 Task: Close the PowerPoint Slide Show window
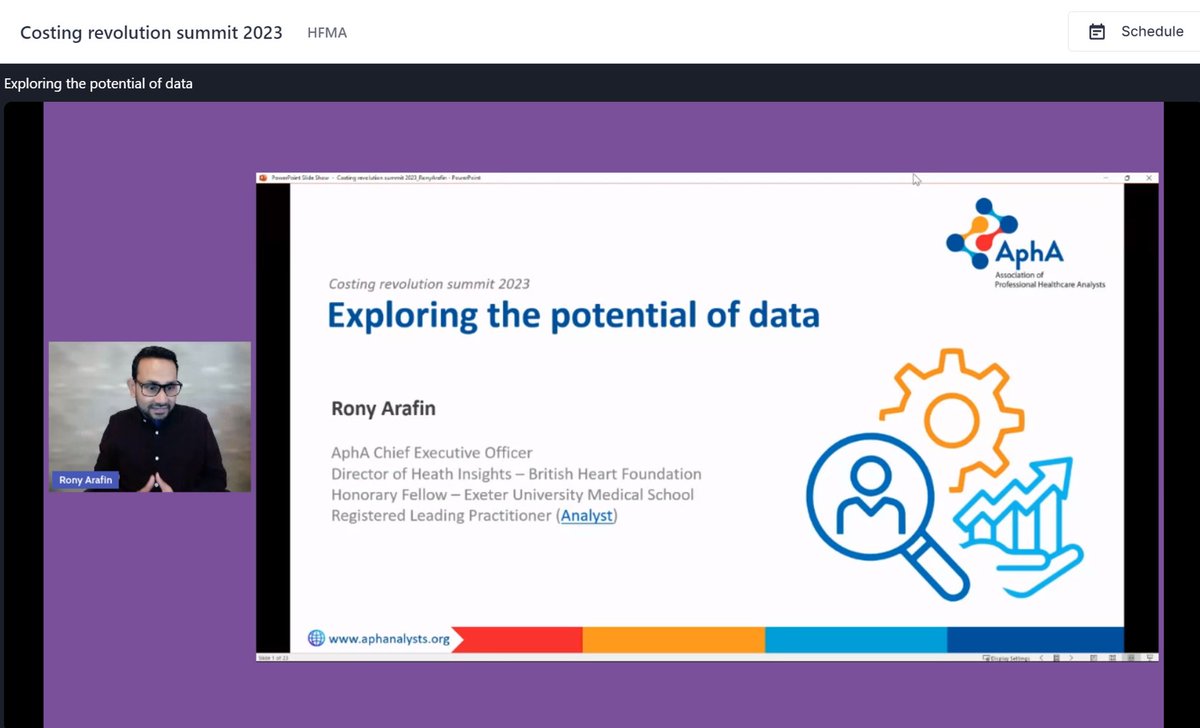click(x=1149, y=177)
